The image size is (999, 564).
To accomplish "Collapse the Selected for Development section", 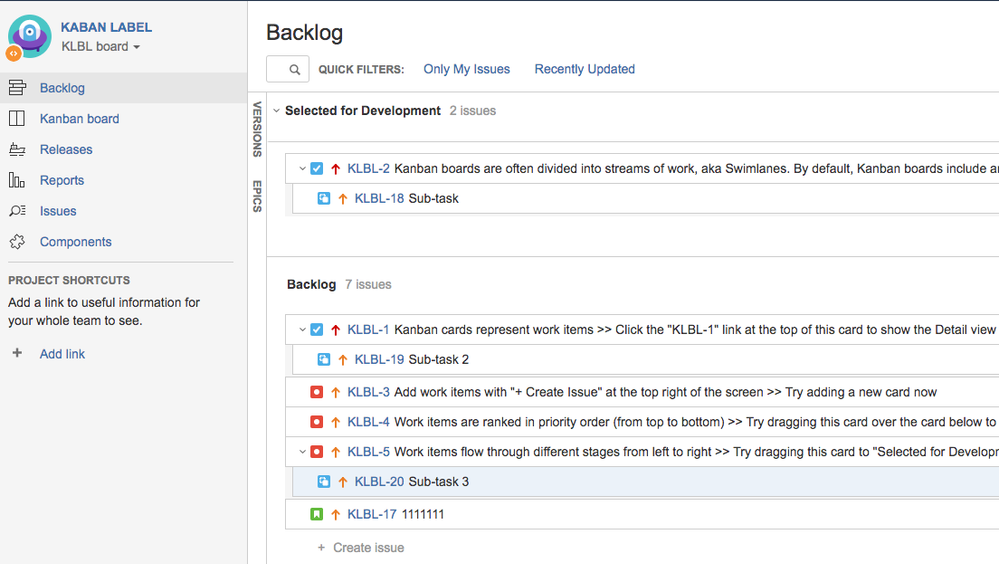I will 277,111.
